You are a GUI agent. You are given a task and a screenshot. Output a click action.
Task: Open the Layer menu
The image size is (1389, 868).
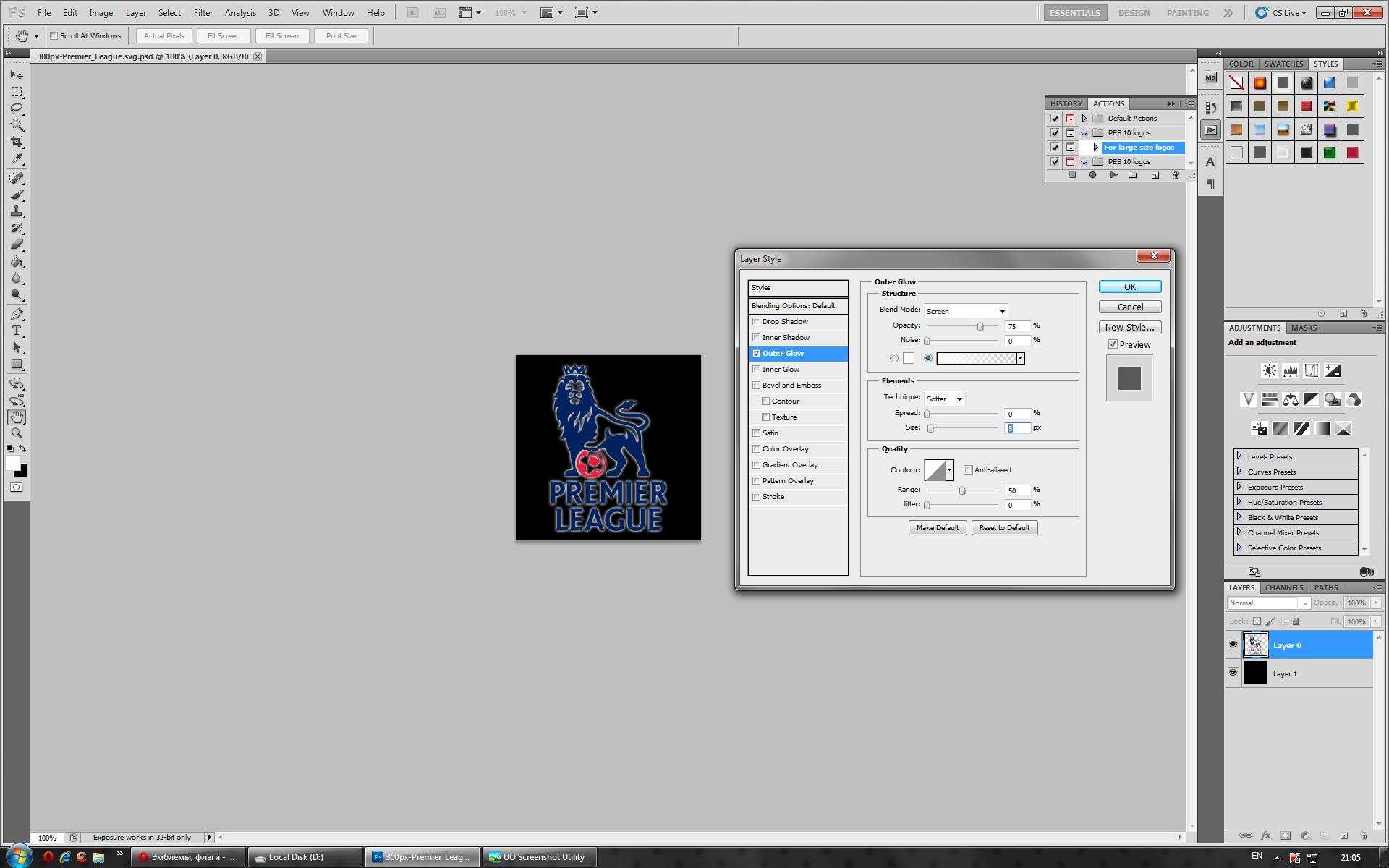coord(136,13)
